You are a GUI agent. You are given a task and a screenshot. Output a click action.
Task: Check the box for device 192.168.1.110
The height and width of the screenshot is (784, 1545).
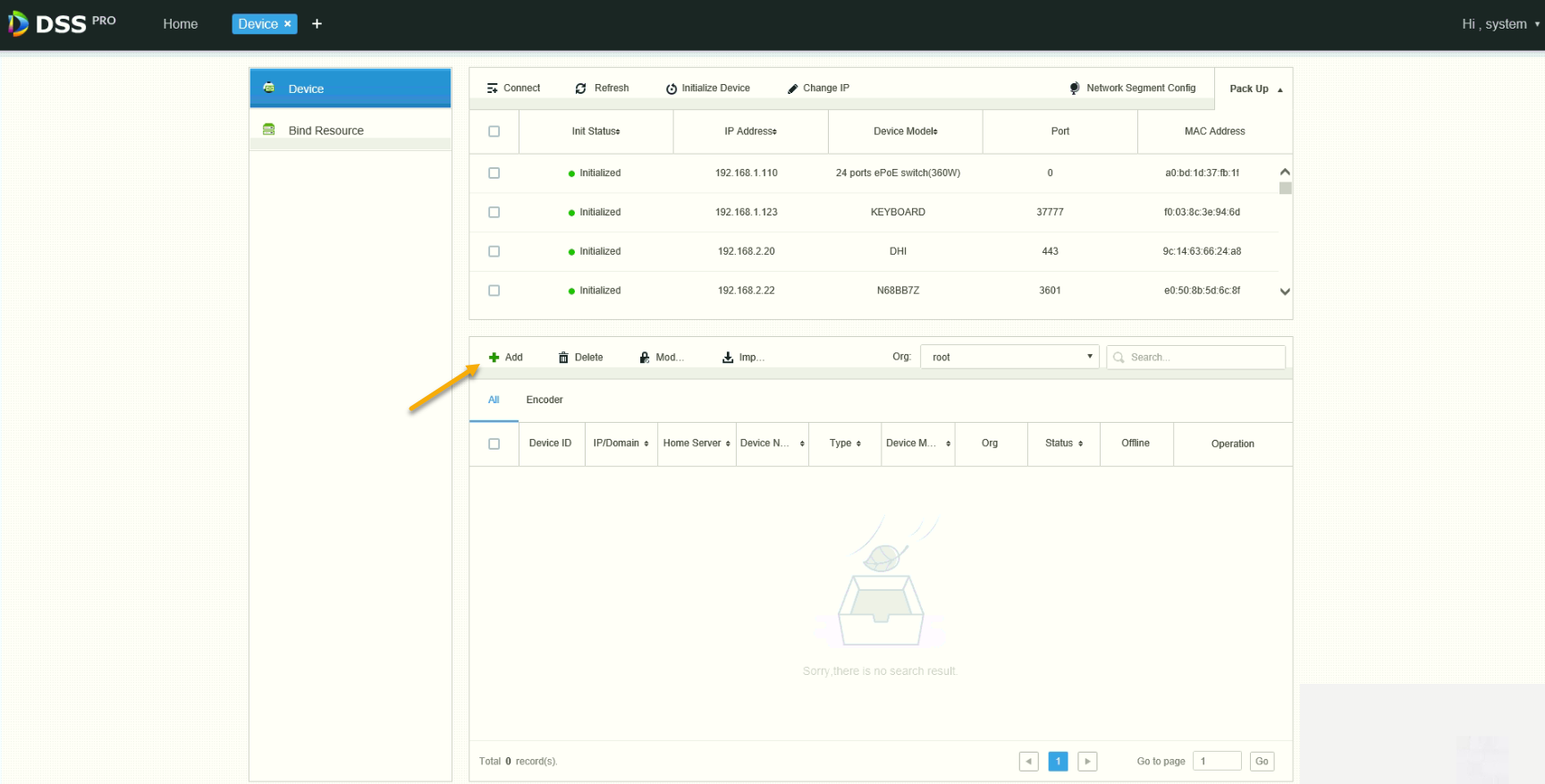(x=494, y=173)
